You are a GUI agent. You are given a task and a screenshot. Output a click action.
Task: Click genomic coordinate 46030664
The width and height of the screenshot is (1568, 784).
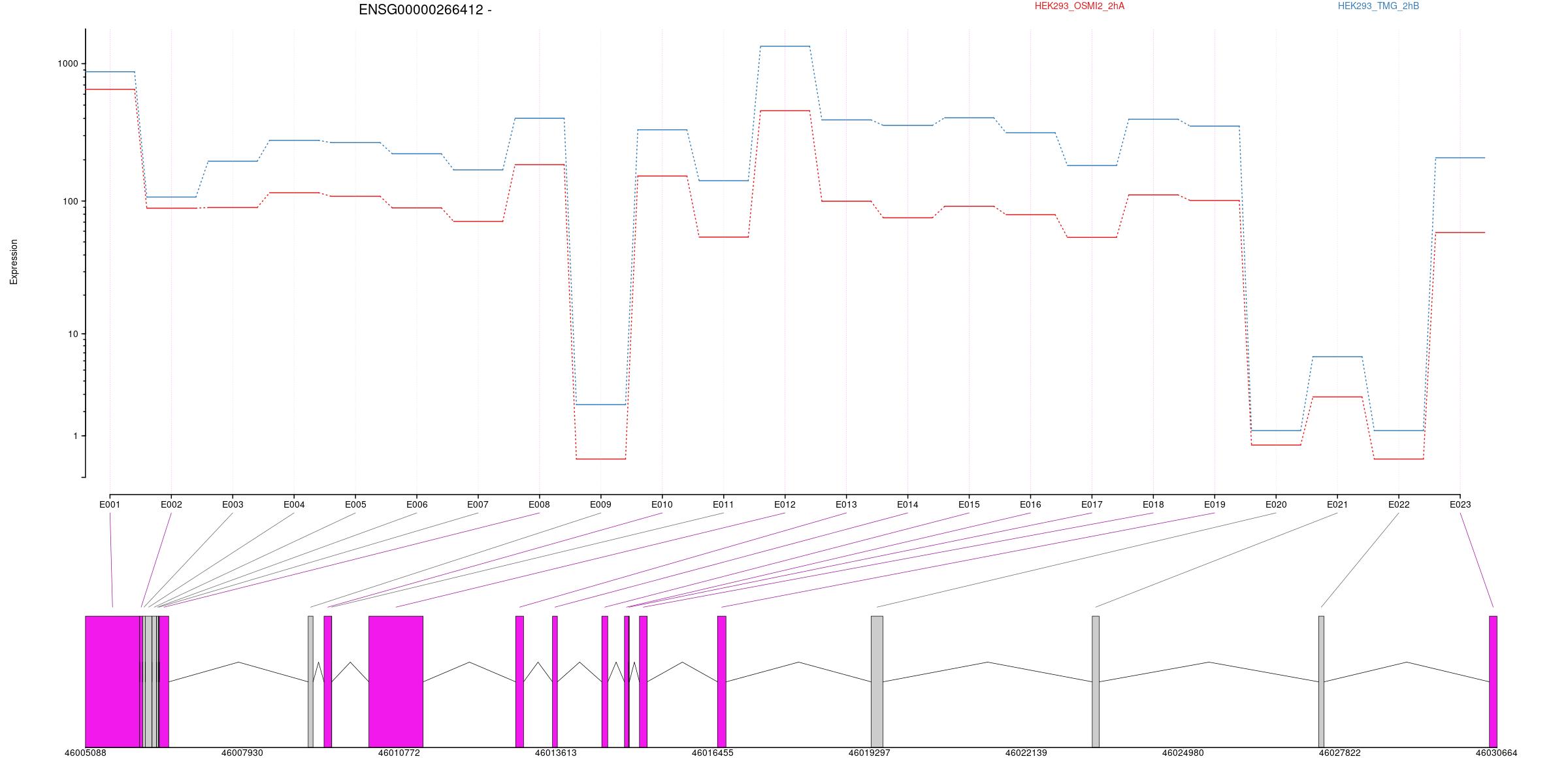[1497, 753]
